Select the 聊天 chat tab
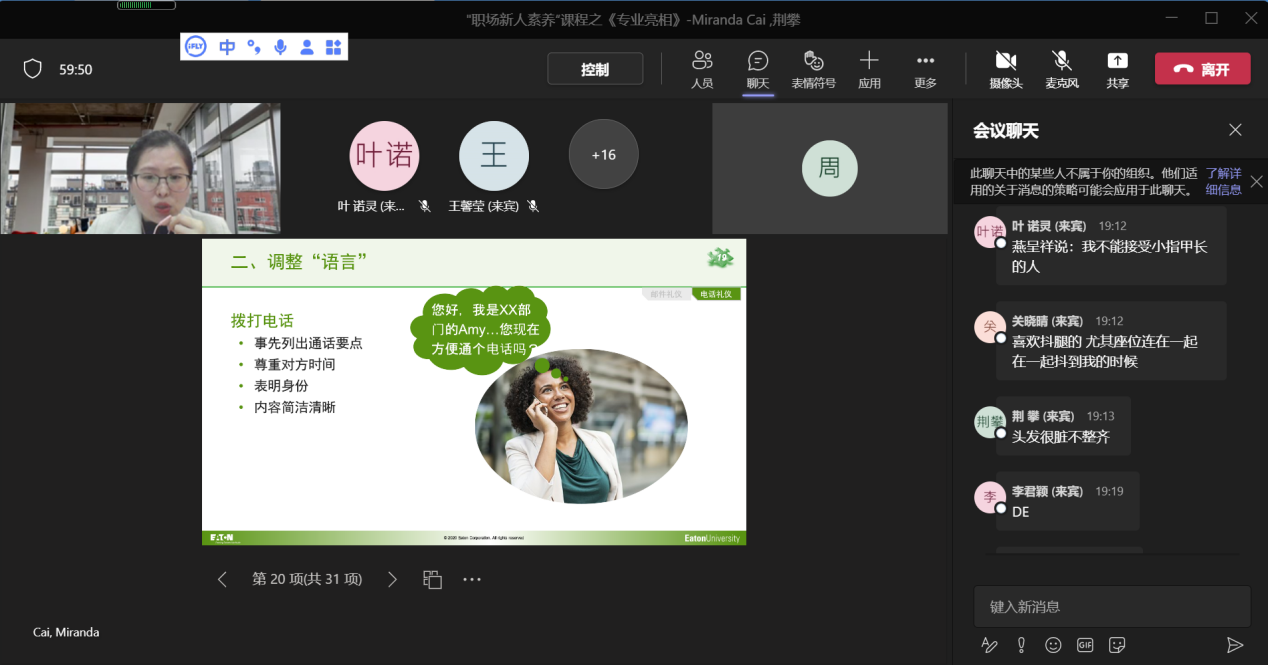The image size is (1268, 665). [x=757, y=70]
